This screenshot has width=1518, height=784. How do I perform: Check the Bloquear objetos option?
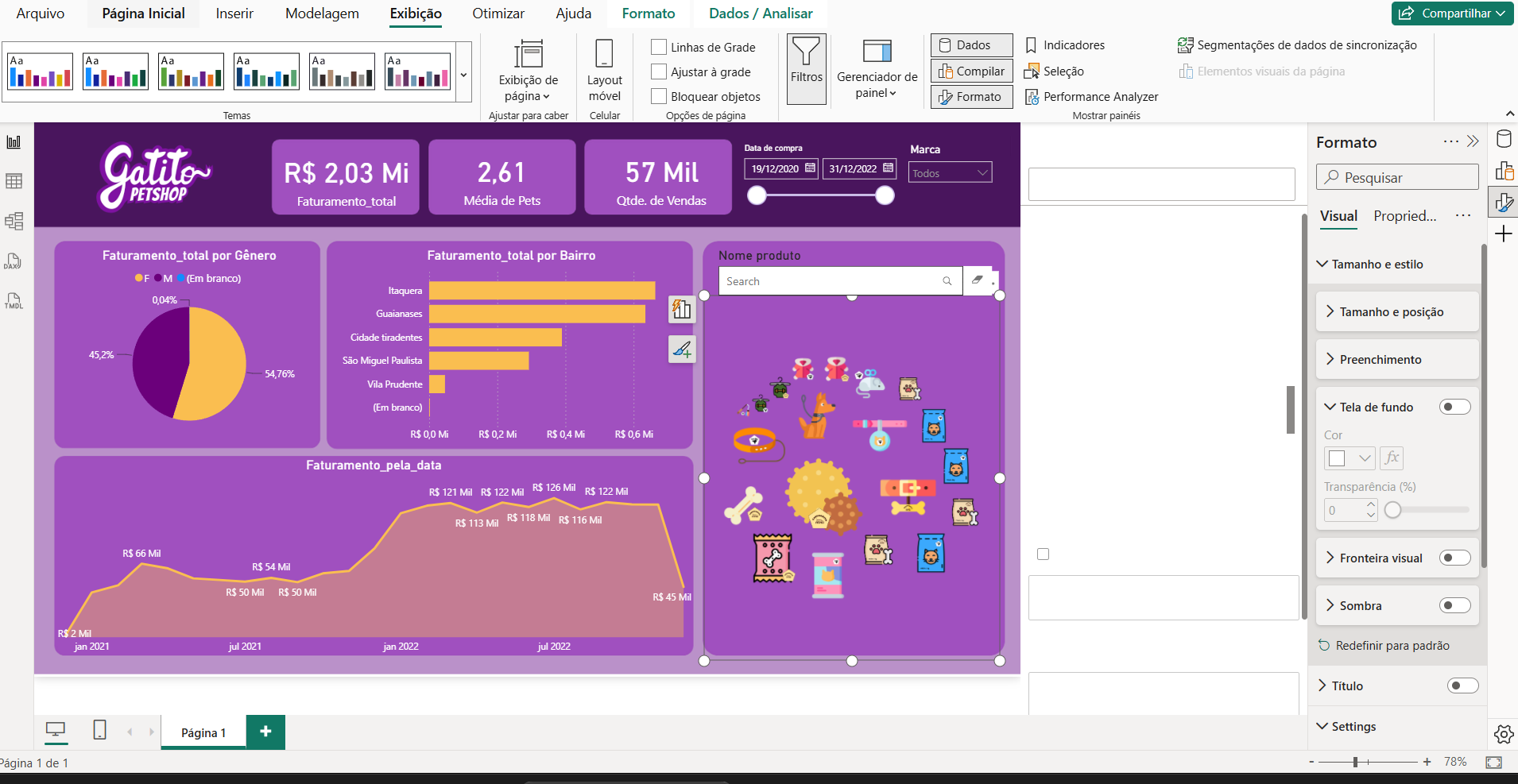[x=659, y=96]
